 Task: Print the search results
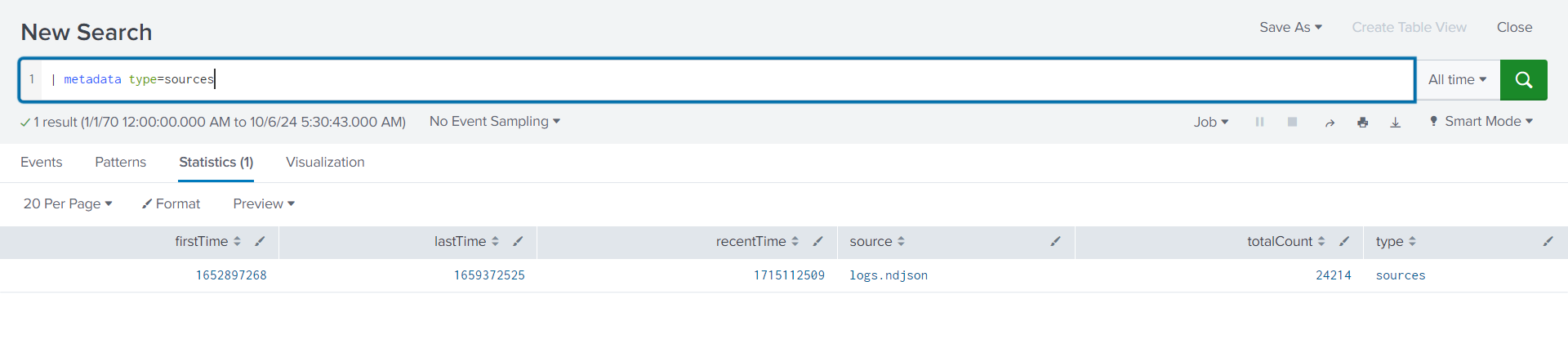pos(1362,122)
